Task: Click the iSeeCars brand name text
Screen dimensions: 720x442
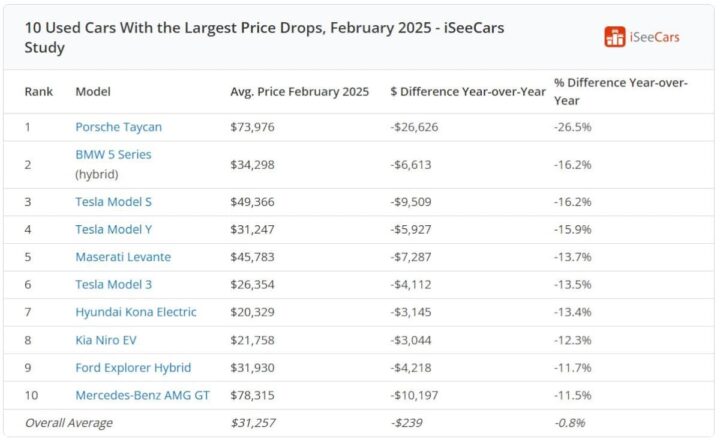Action: coord(656,37)
